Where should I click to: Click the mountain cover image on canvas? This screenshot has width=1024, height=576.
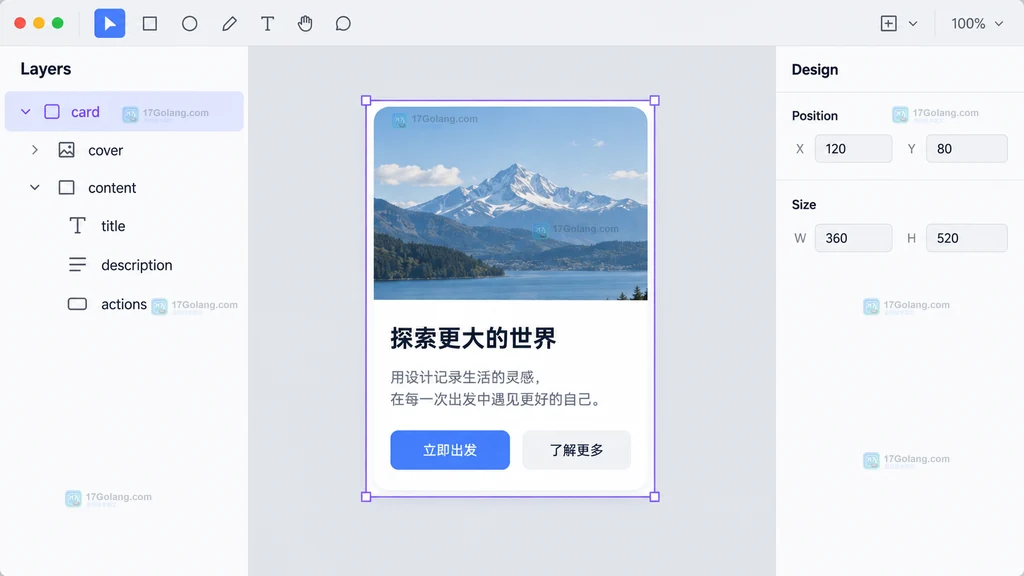[511, 203]
